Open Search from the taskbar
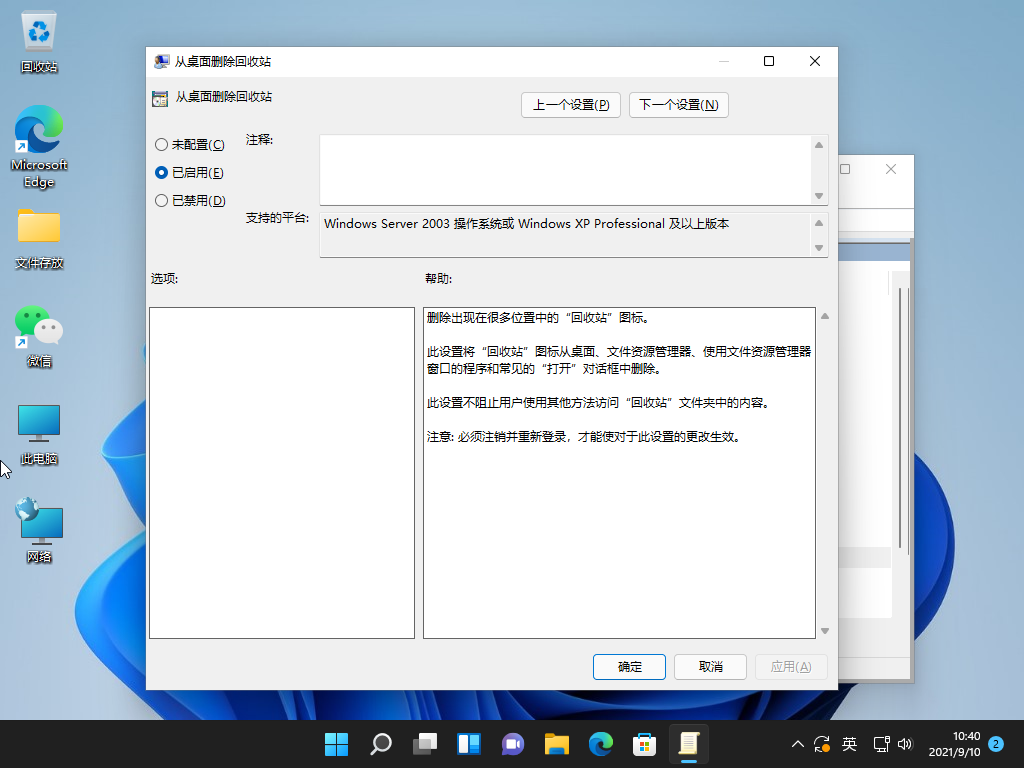The width and height of the screenshot is (1024, 768). [x=381, y=744]
